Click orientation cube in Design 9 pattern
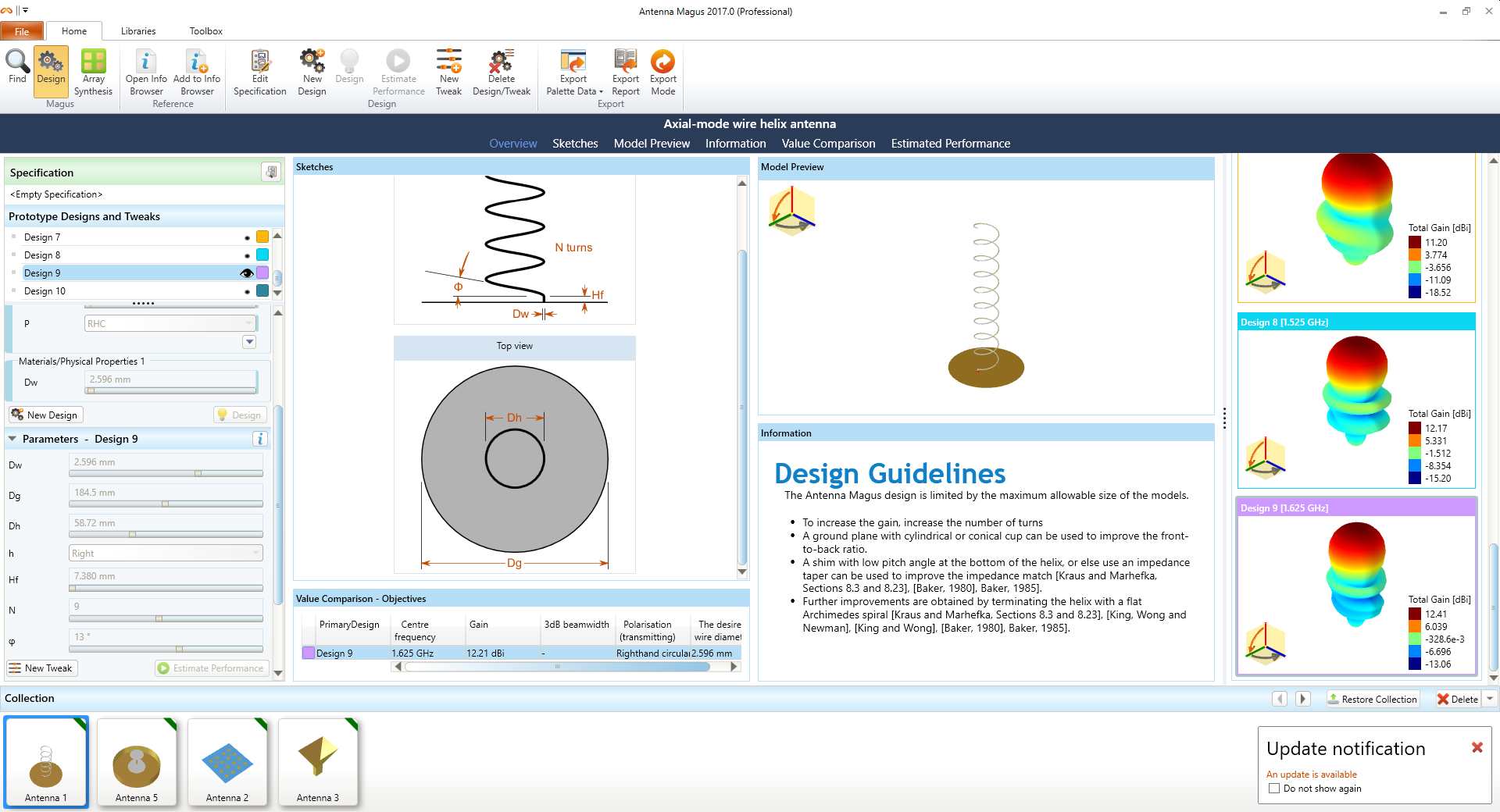 tap(1265, 643)
